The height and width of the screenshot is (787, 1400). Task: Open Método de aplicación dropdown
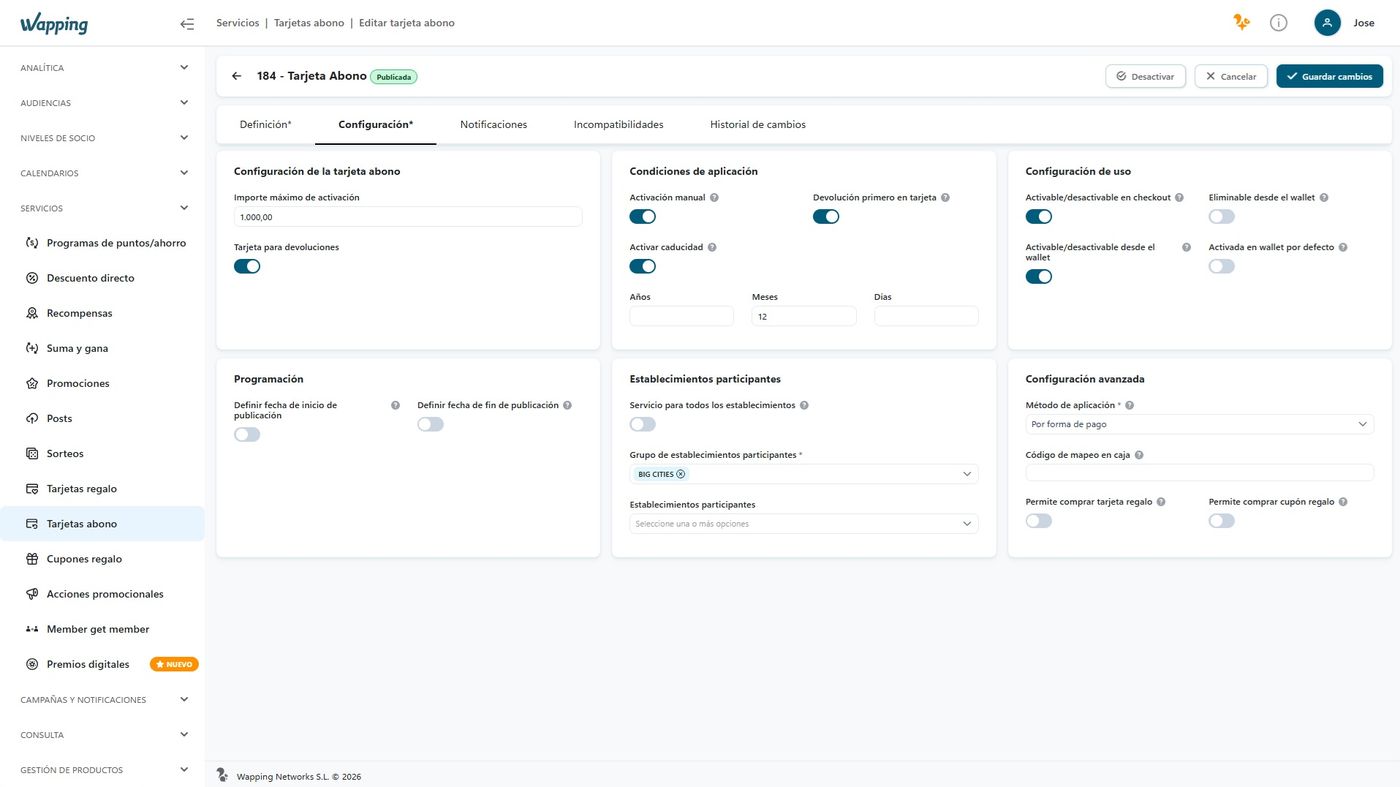click(1200, 424)
